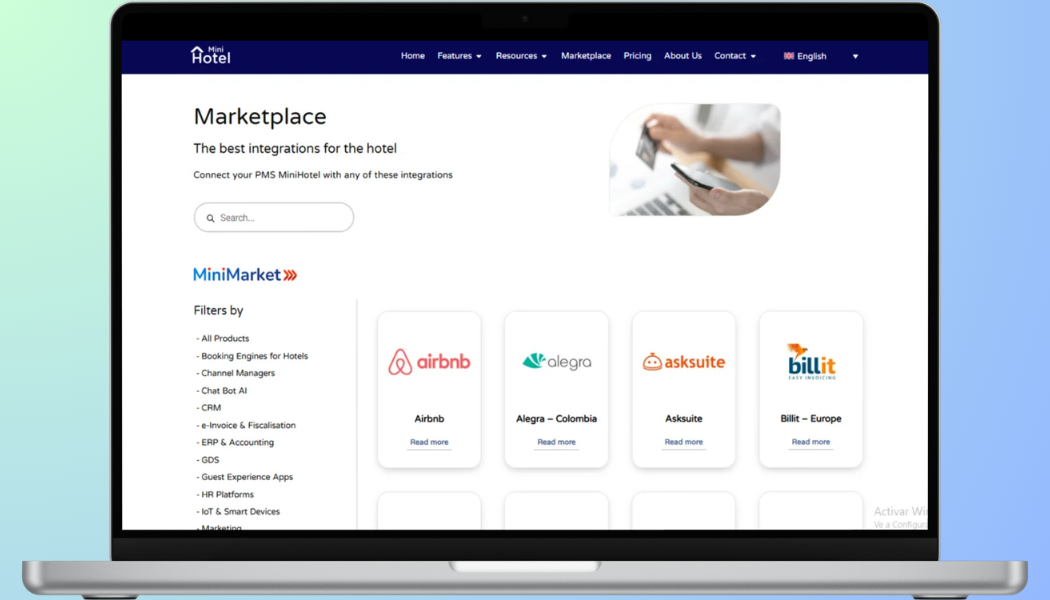Screen dimensions: 1050x600
Task: Filter by GDS category
Action: (208, 460)
